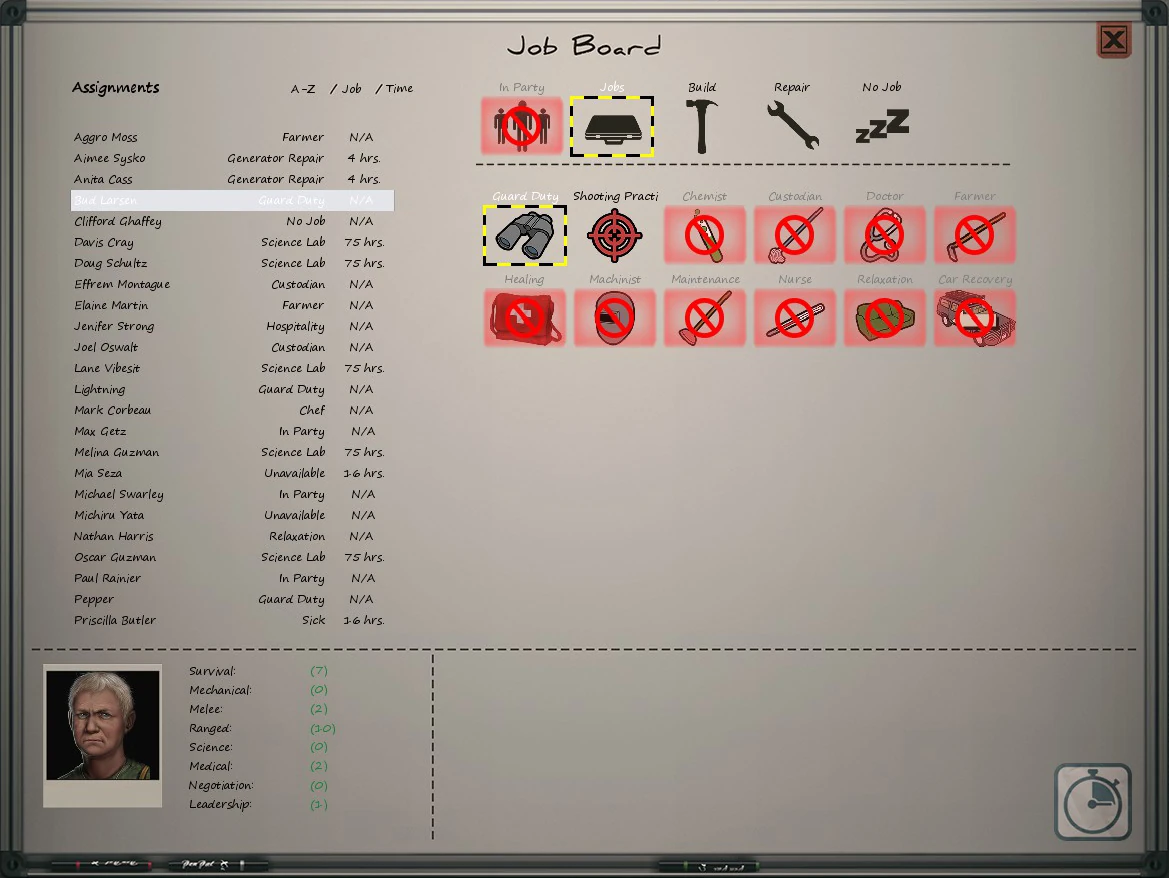Select Michael Swarley row
Screen dimensions: 1169x878
pos(232,494)
